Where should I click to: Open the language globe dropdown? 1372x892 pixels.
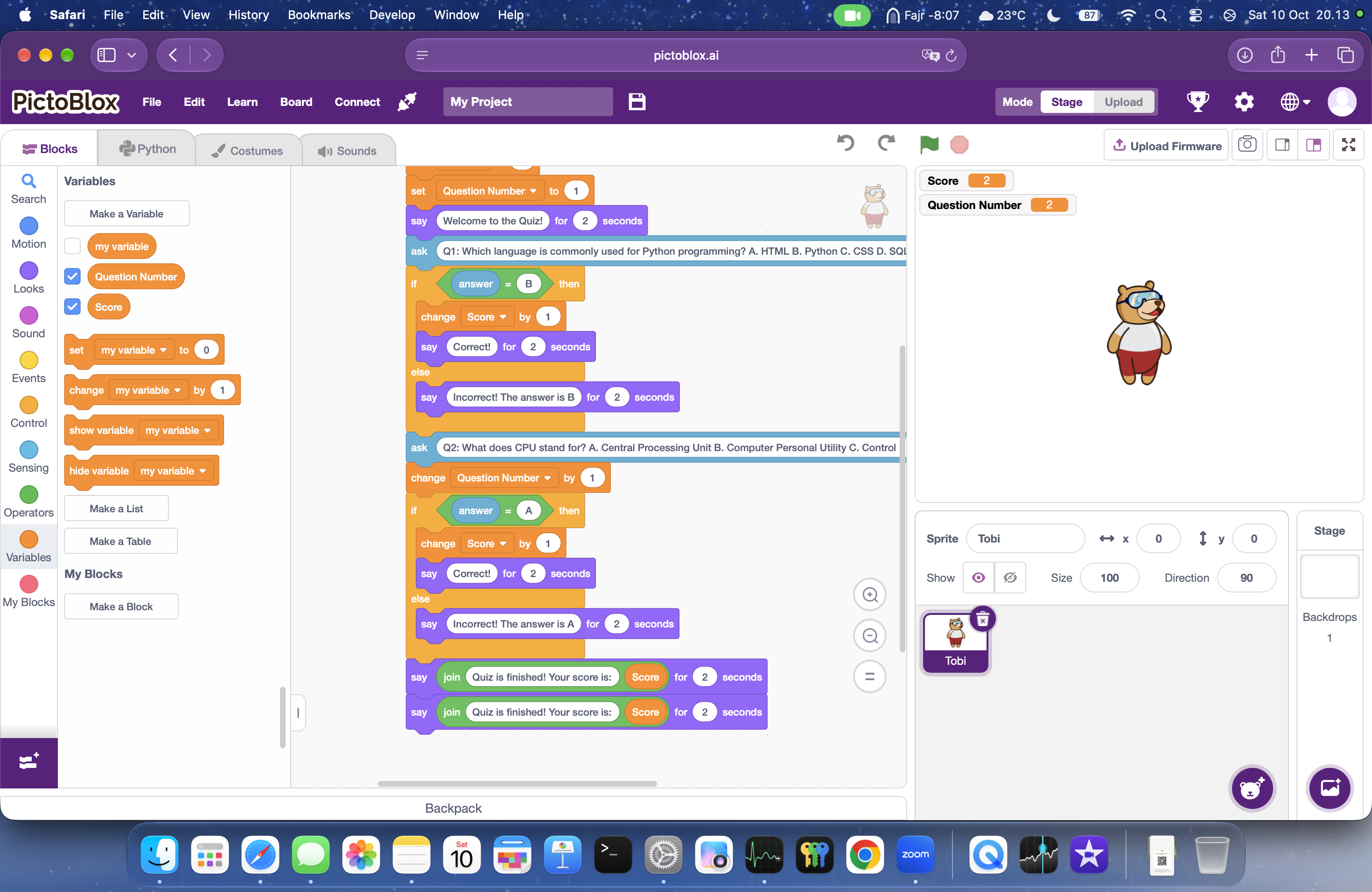point(1295,101)
